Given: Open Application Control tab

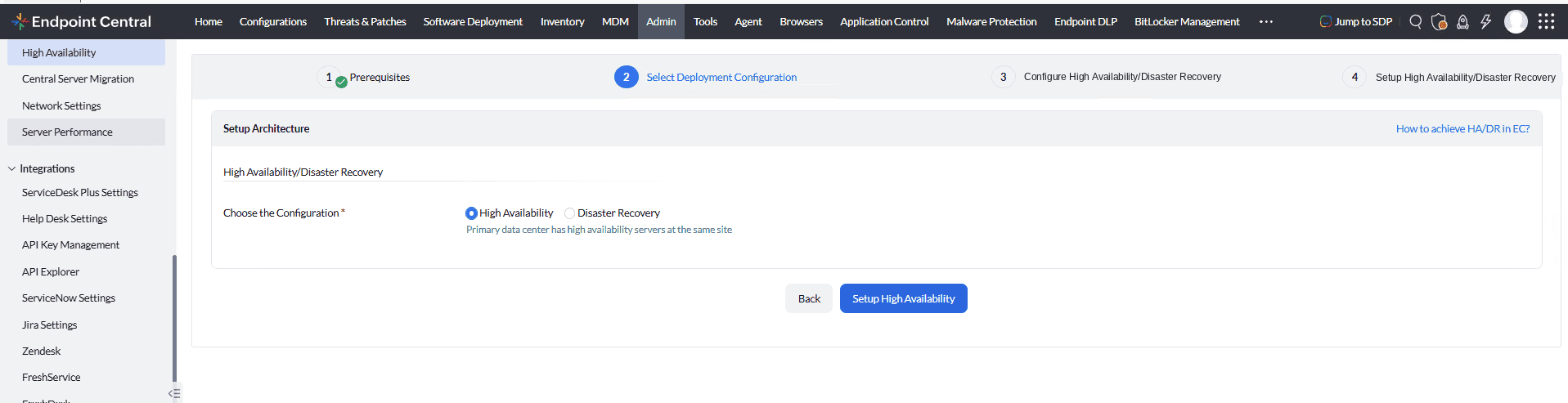Looking at the screenshot, I should [x=884, y=21].
